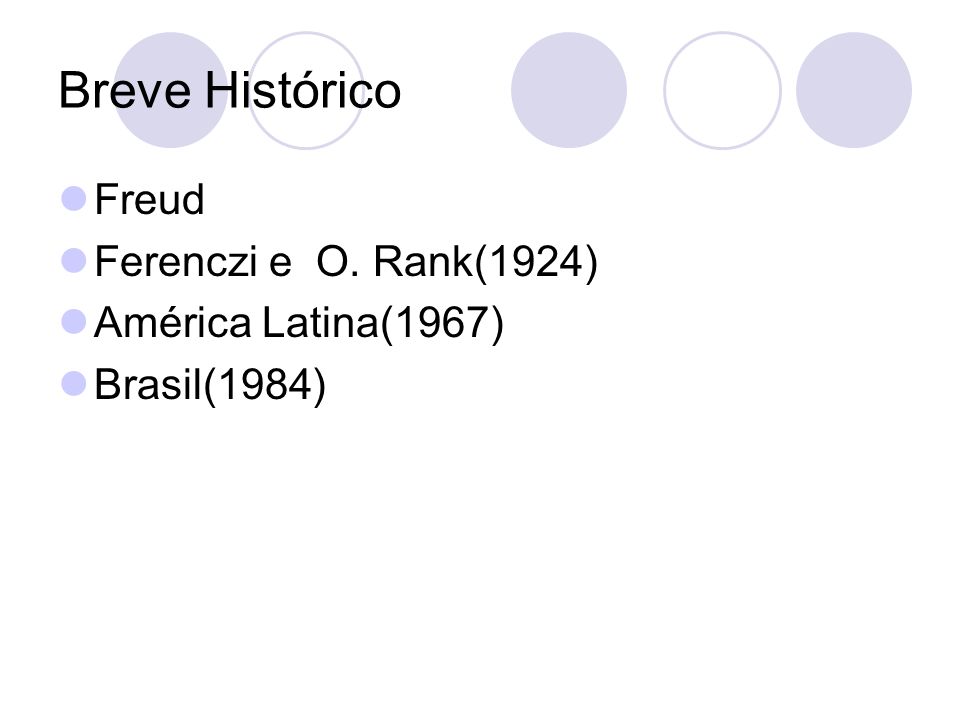Screen dimensions: 960x720
Task: Click the word "Histórico" in the title
Action: pyautogui.click(x=303, y=91)
